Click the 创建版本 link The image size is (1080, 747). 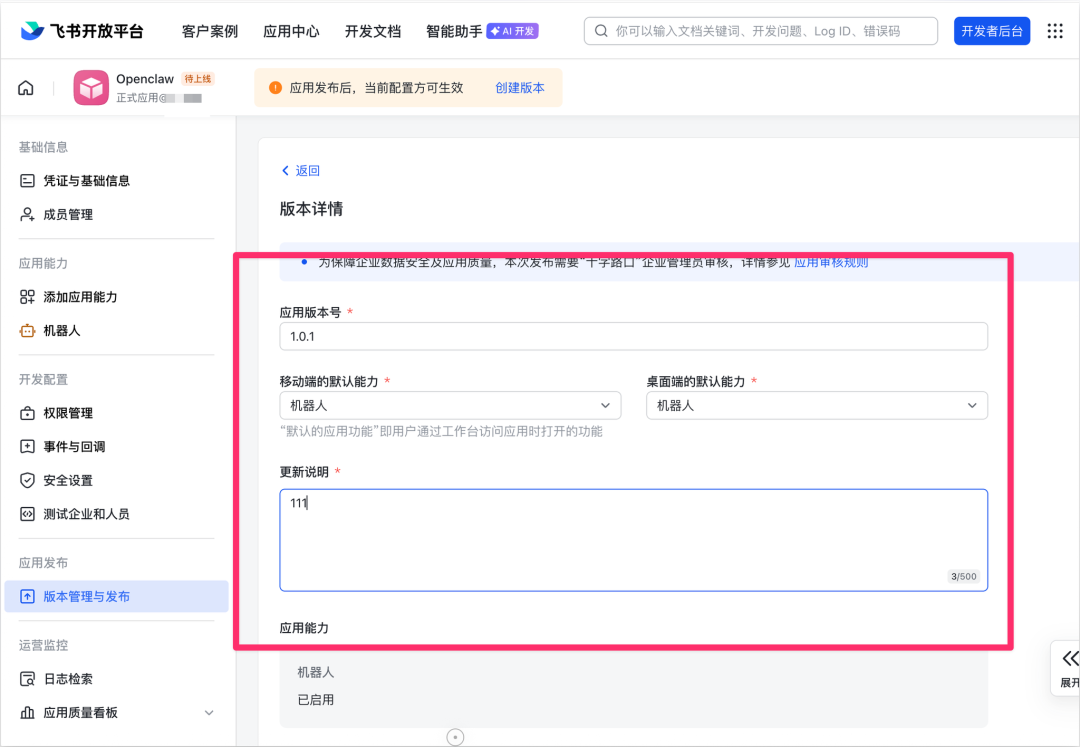(x=518, y=87)
